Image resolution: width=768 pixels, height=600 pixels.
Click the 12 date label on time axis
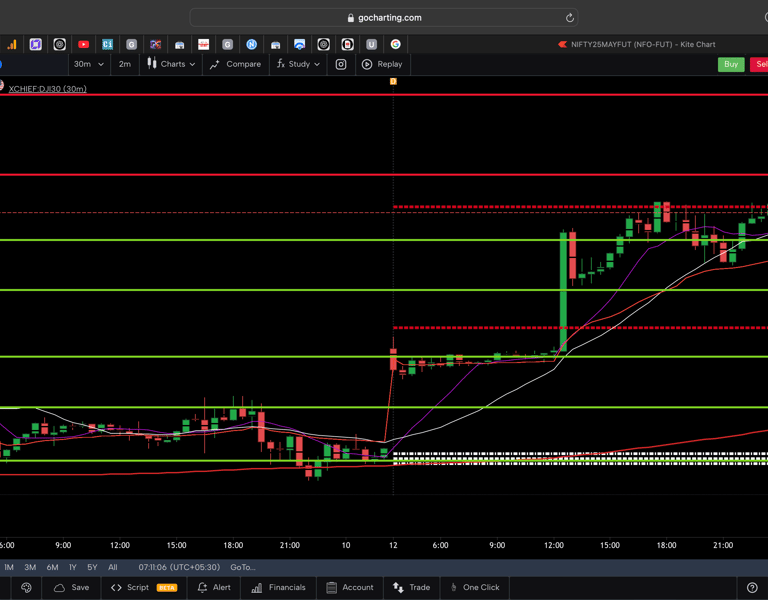393,545
